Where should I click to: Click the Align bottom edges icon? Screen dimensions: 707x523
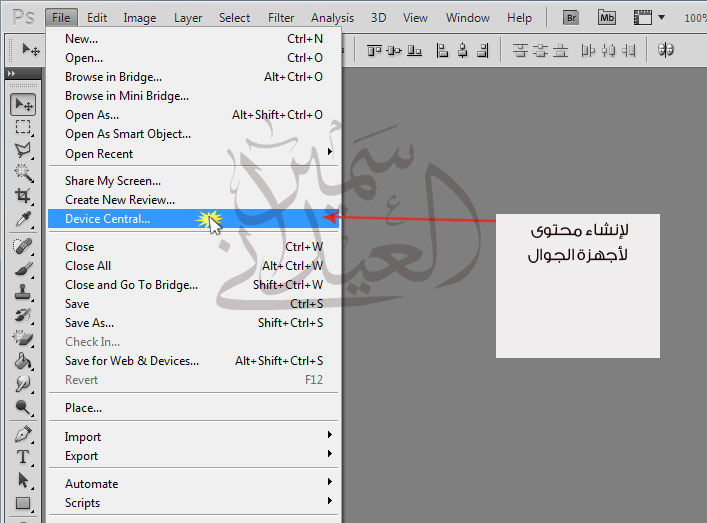click(414, 50)
